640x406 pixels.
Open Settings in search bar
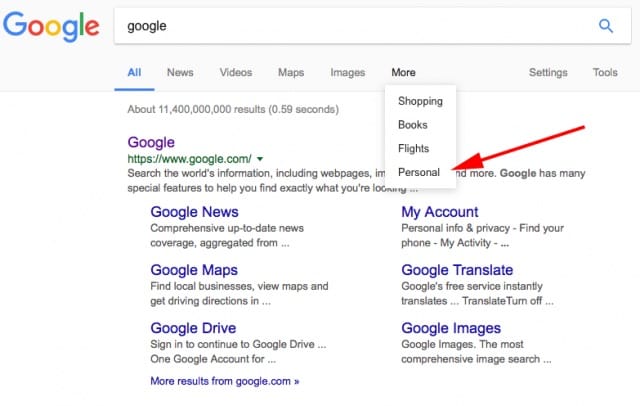(x=548, y=73)
